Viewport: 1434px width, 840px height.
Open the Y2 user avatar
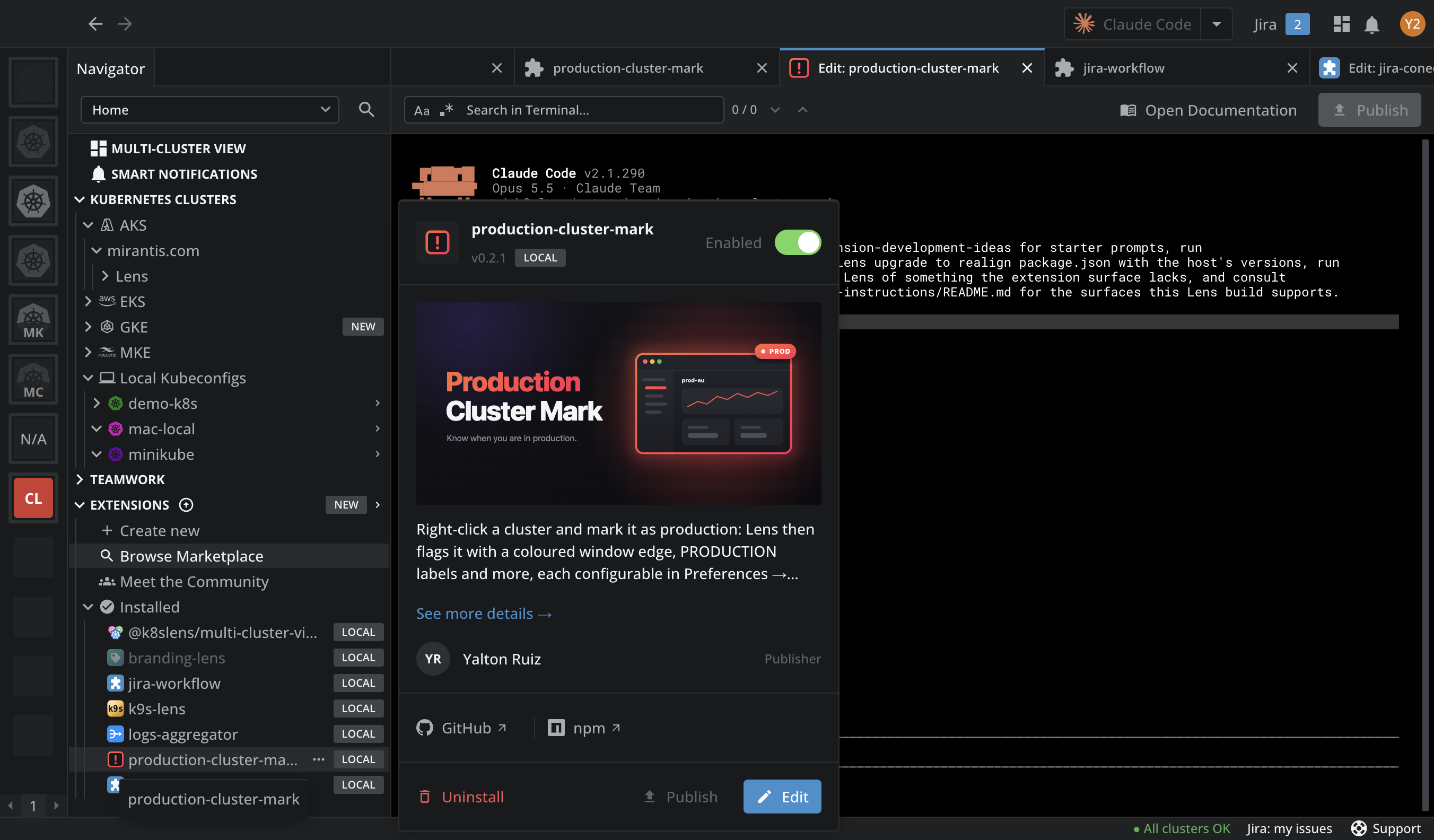[x=1412, y=24]
